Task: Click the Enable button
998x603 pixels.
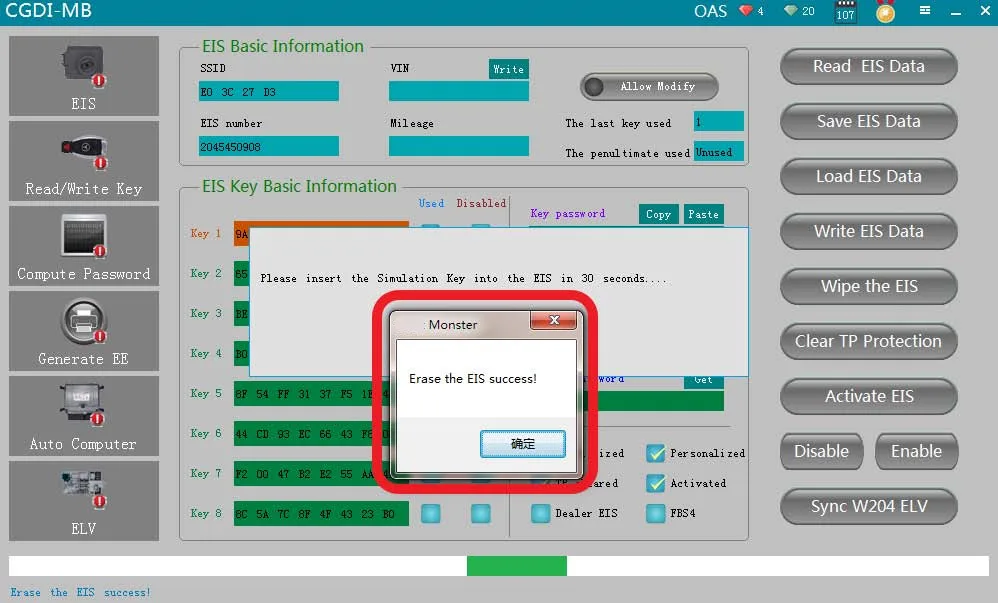Action: pyautogui.click(x=916, y=451)
